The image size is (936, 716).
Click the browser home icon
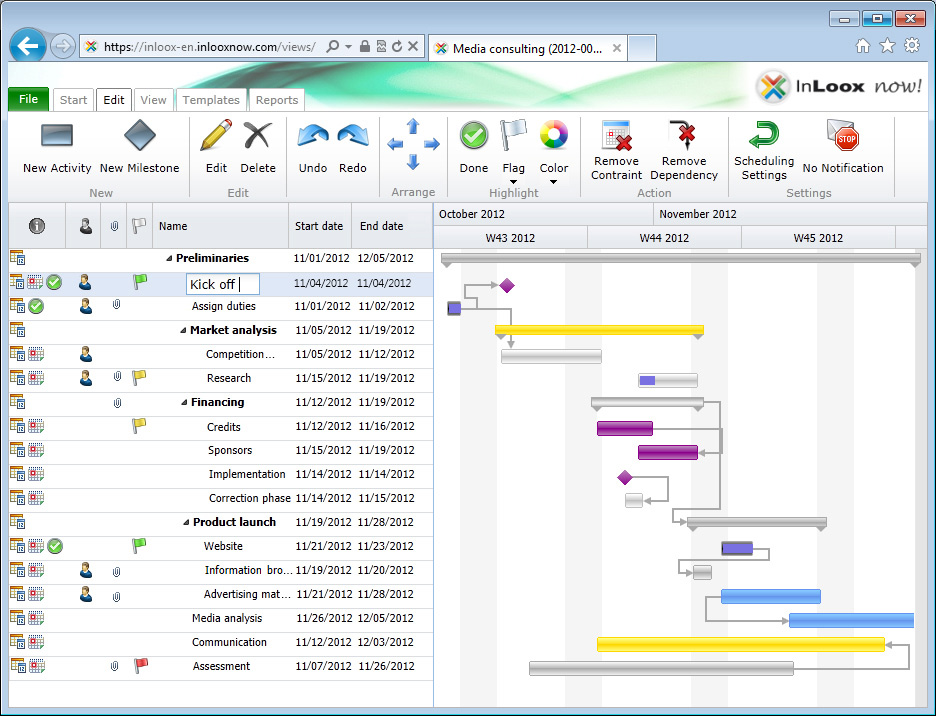click(x=863, y=45)
